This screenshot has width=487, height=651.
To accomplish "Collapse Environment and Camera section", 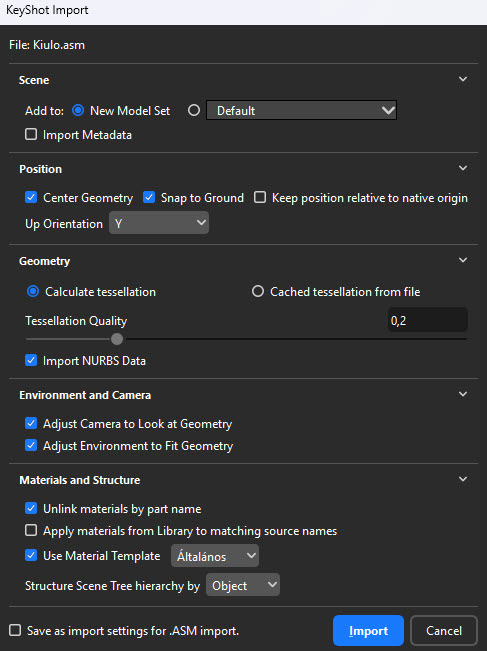I will [463, 394].
